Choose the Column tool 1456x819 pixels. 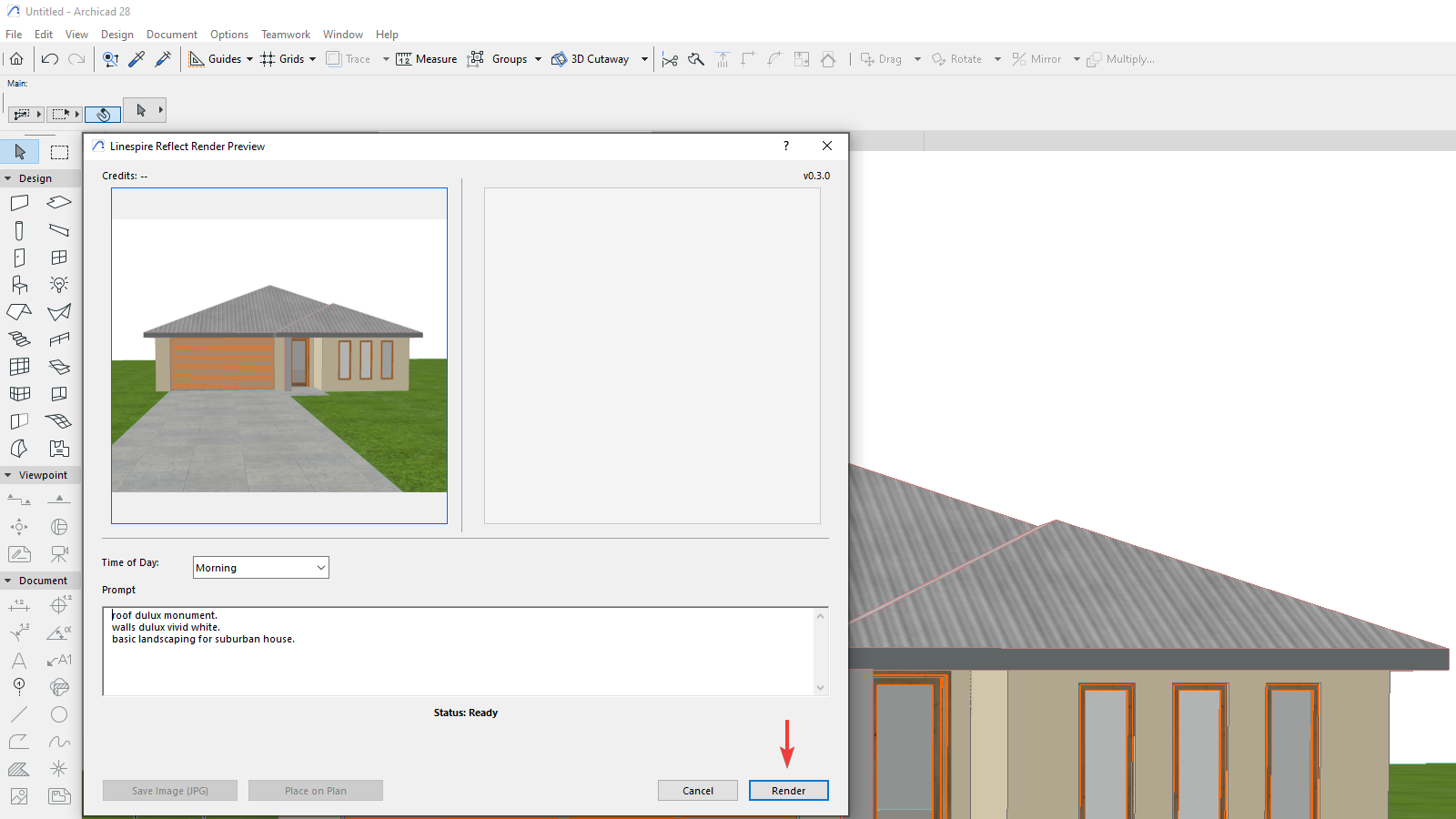[x=19, y=231]
